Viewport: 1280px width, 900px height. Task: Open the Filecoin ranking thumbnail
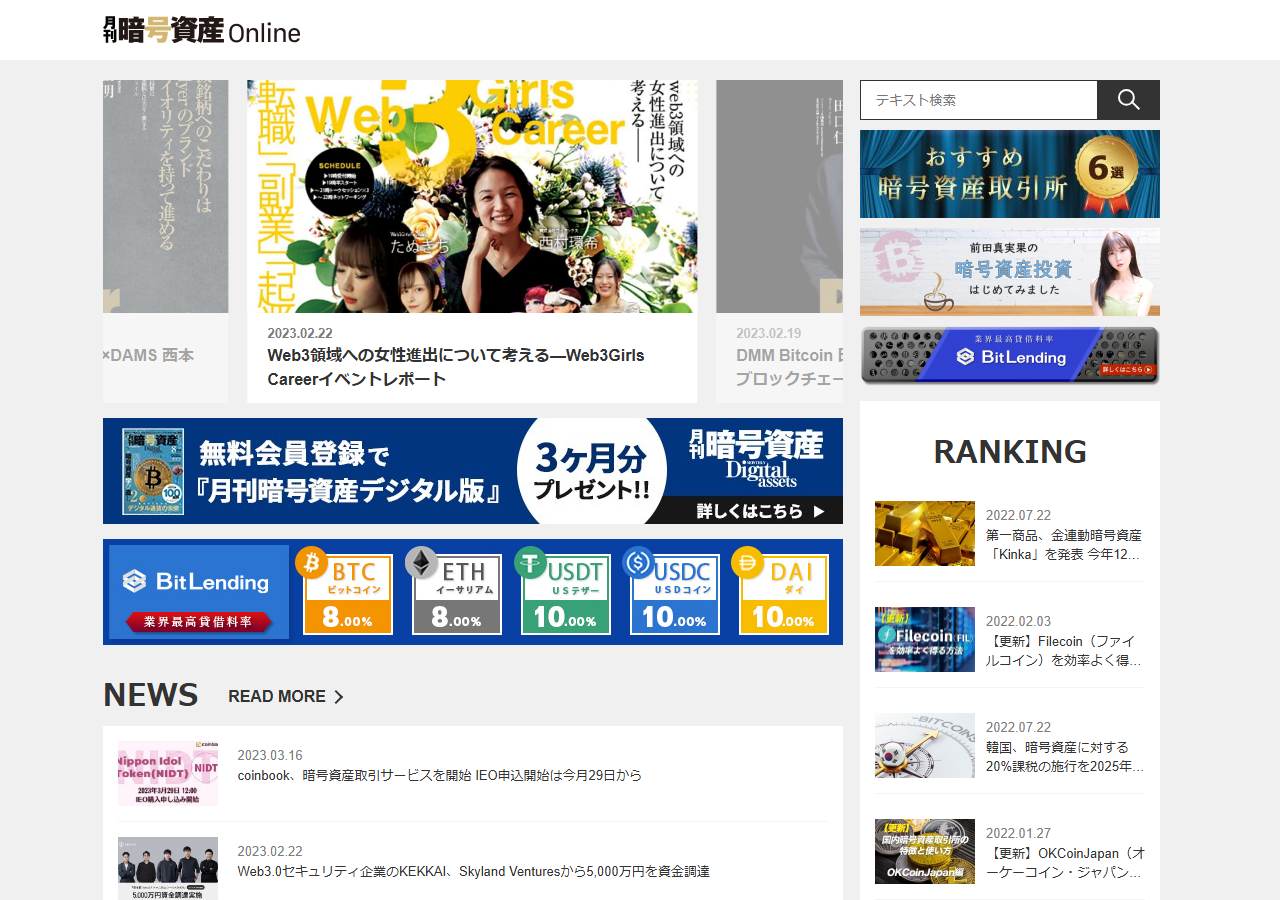point(925,639)
